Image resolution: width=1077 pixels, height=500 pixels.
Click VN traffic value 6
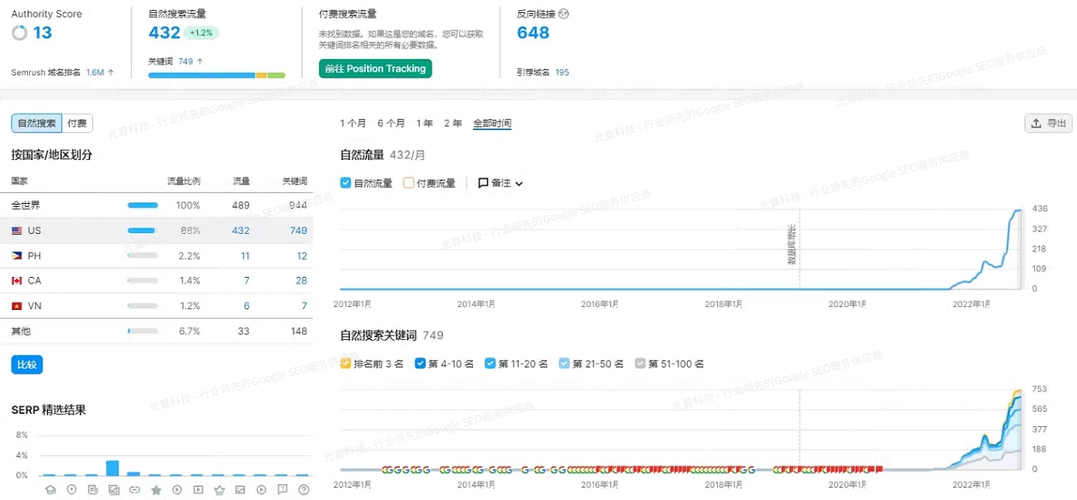[x=247, y=306]
